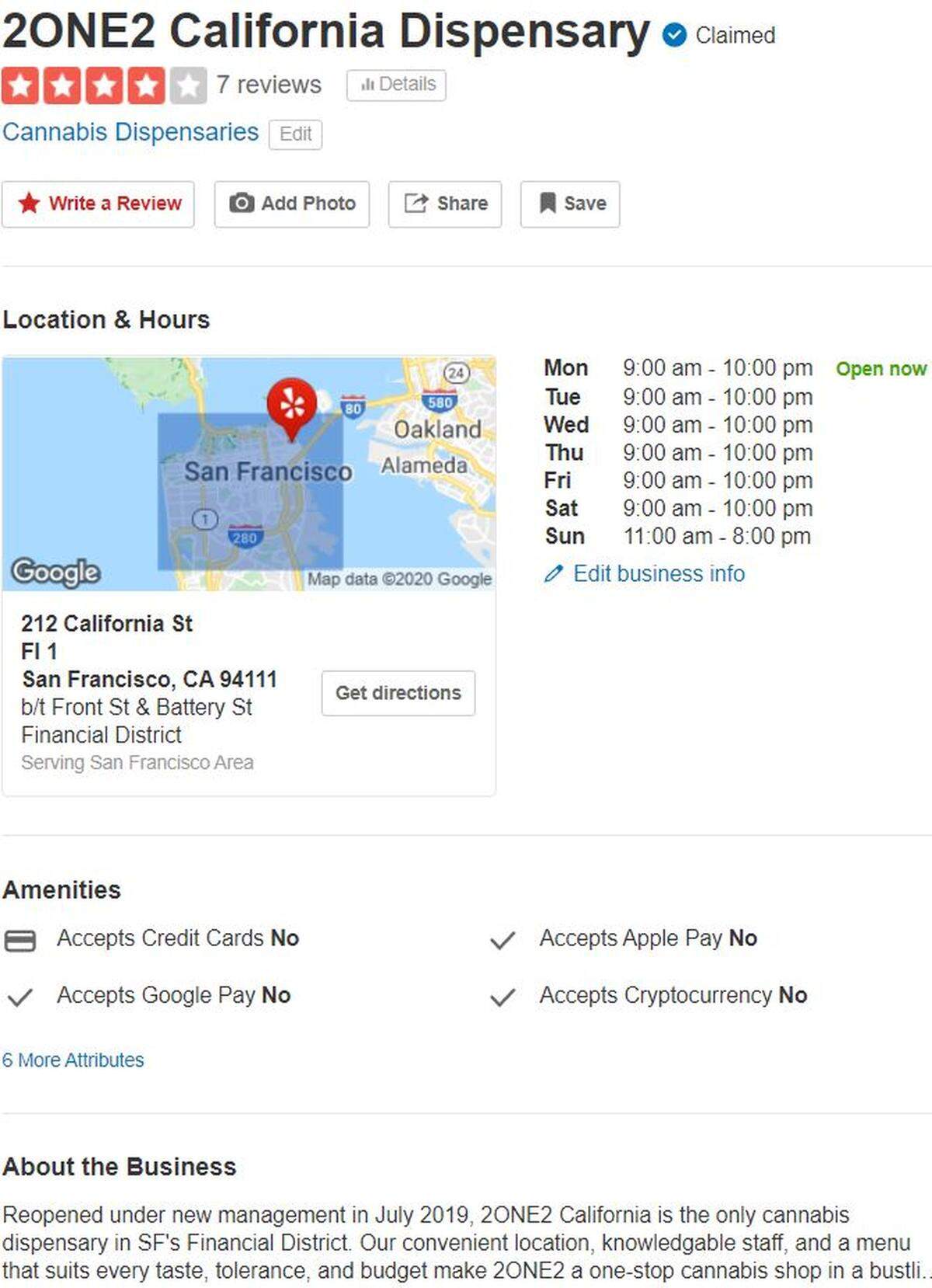Open the Write a Review button

(x=98, y=204)
